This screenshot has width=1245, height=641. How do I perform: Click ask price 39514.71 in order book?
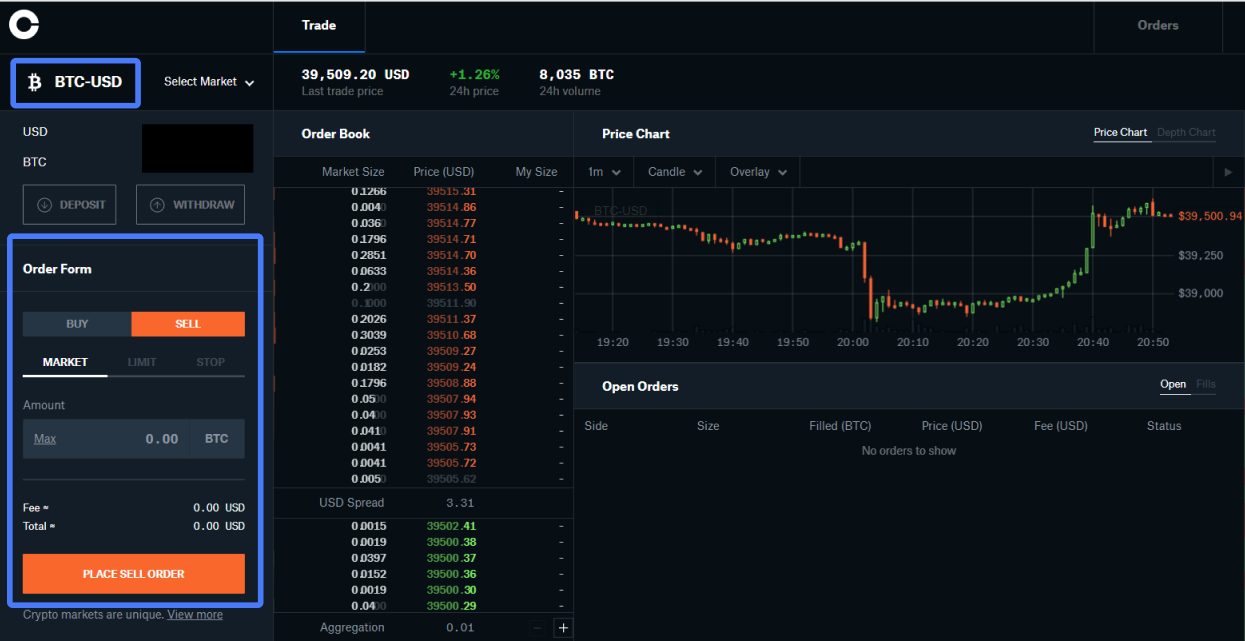pyautogui.click(x=451, y=239)
